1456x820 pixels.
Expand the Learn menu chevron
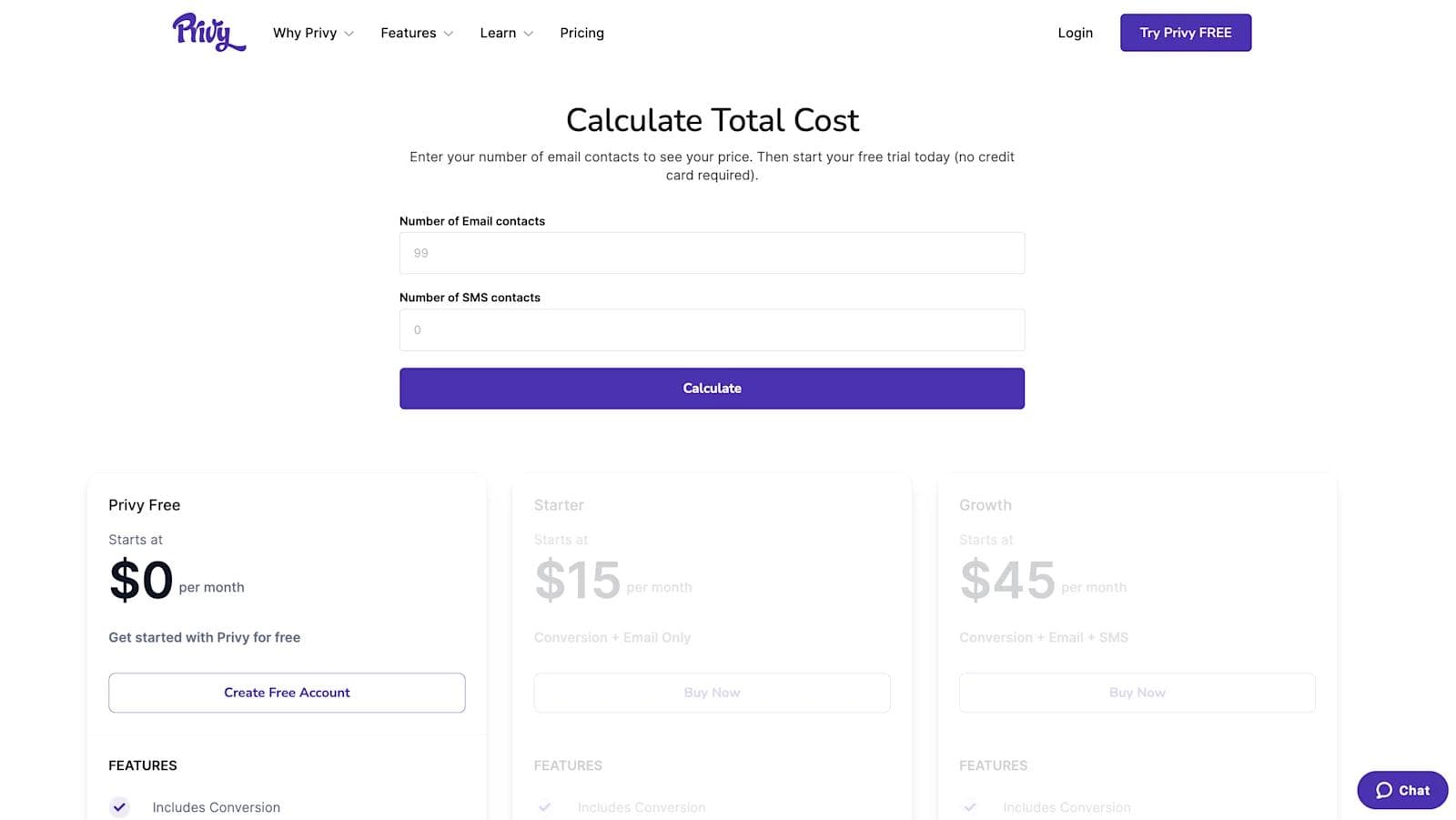click(x=531, y=33)
